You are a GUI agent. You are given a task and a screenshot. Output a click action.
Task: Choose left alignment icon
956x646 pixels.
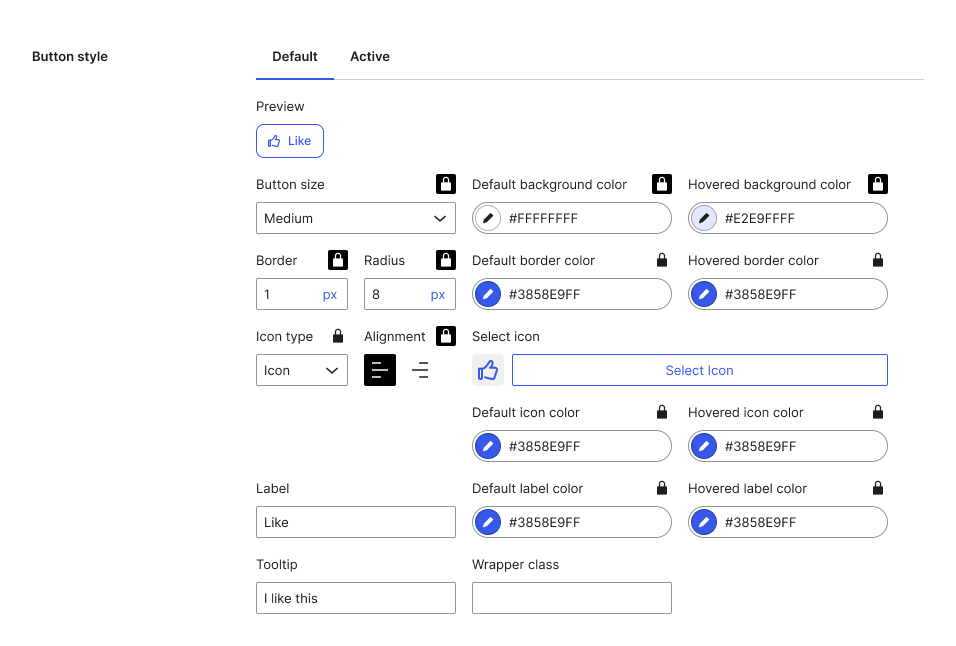380,370
